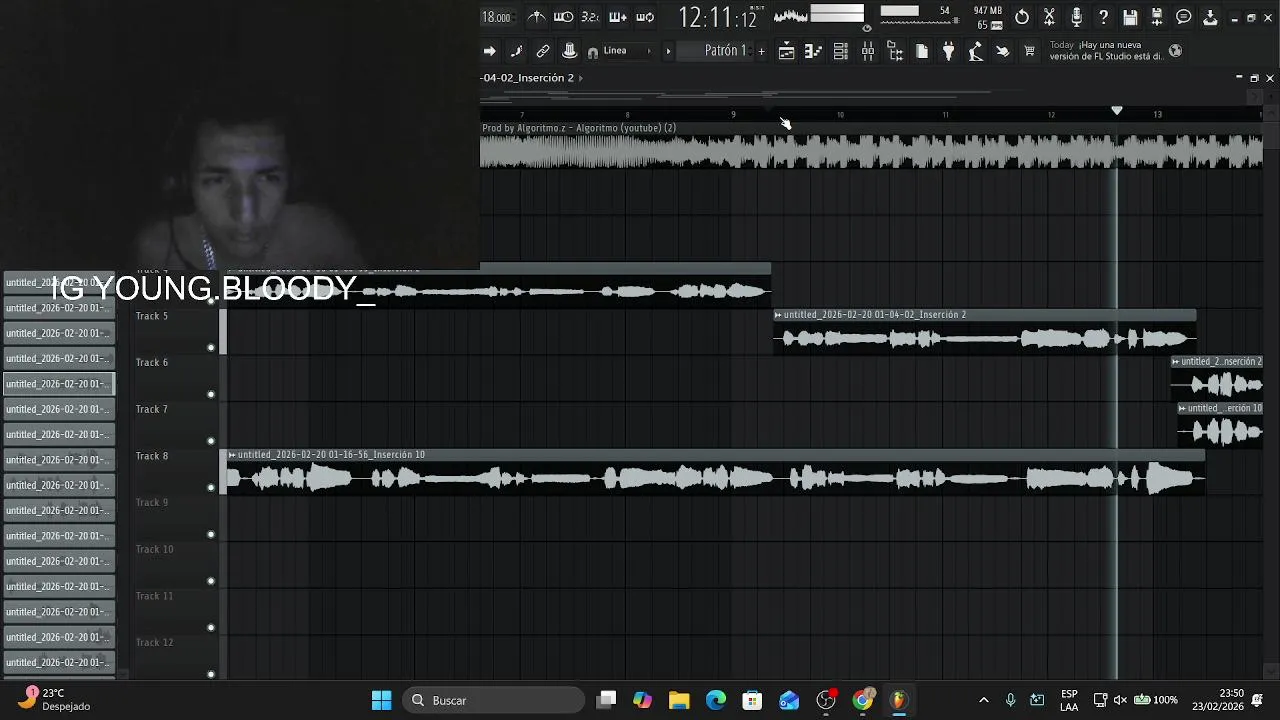Save project with floppy disk icon

point(1130,17)
